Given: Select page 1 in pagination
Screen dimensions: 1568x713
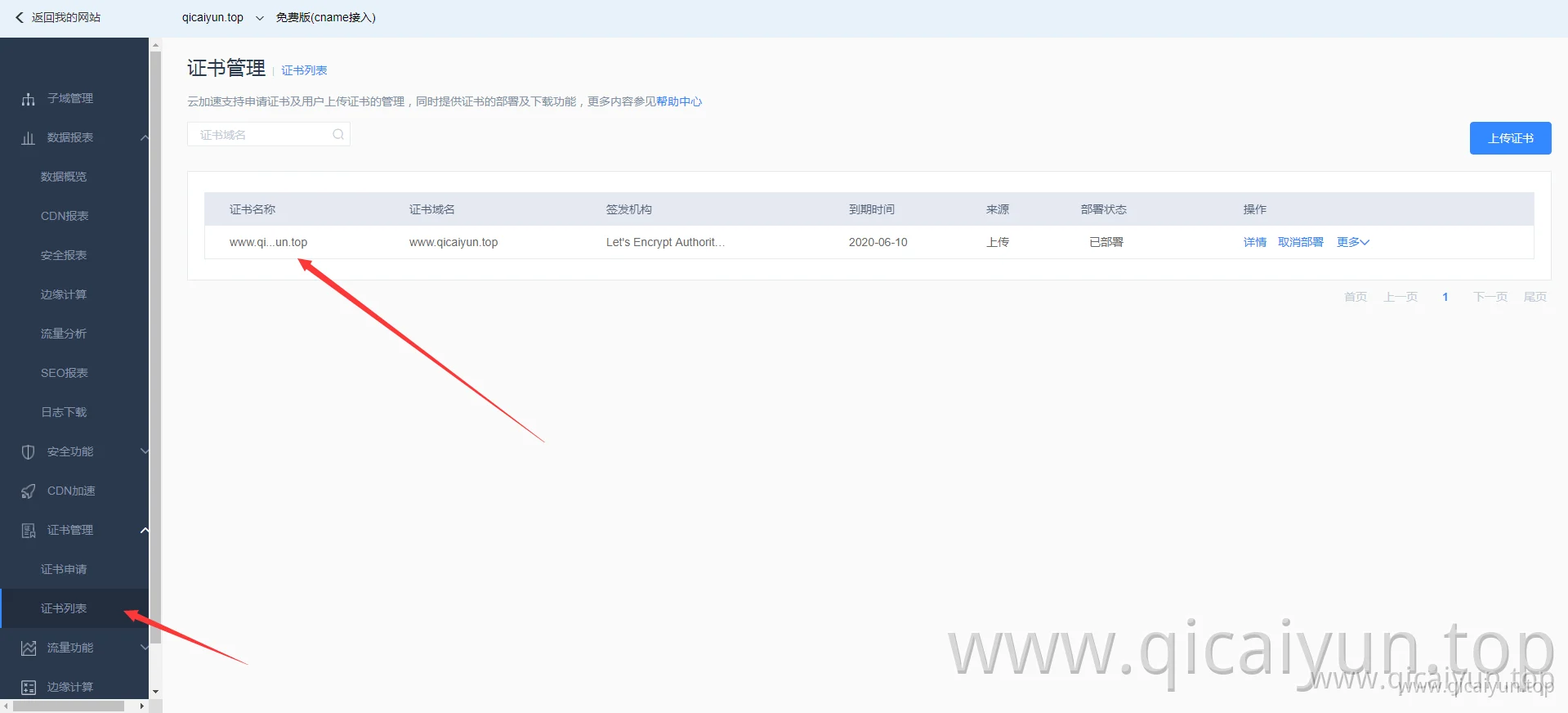Looking at the screenshot, I should tap(1445, 297).
